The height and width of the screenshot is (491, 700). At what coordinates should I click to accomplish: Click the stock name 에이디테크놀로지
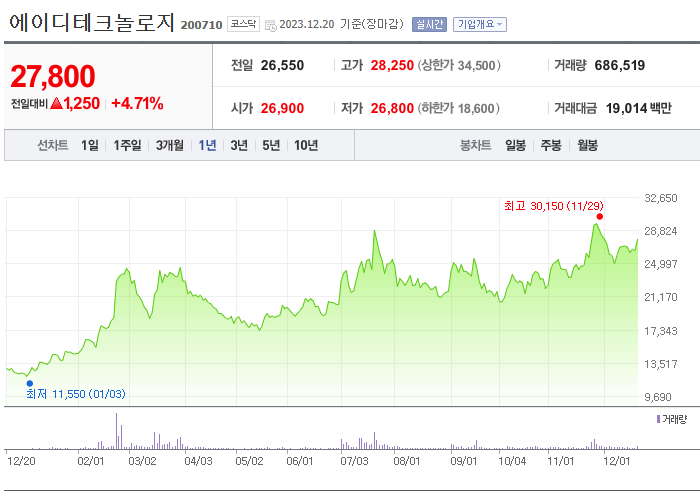92,22
